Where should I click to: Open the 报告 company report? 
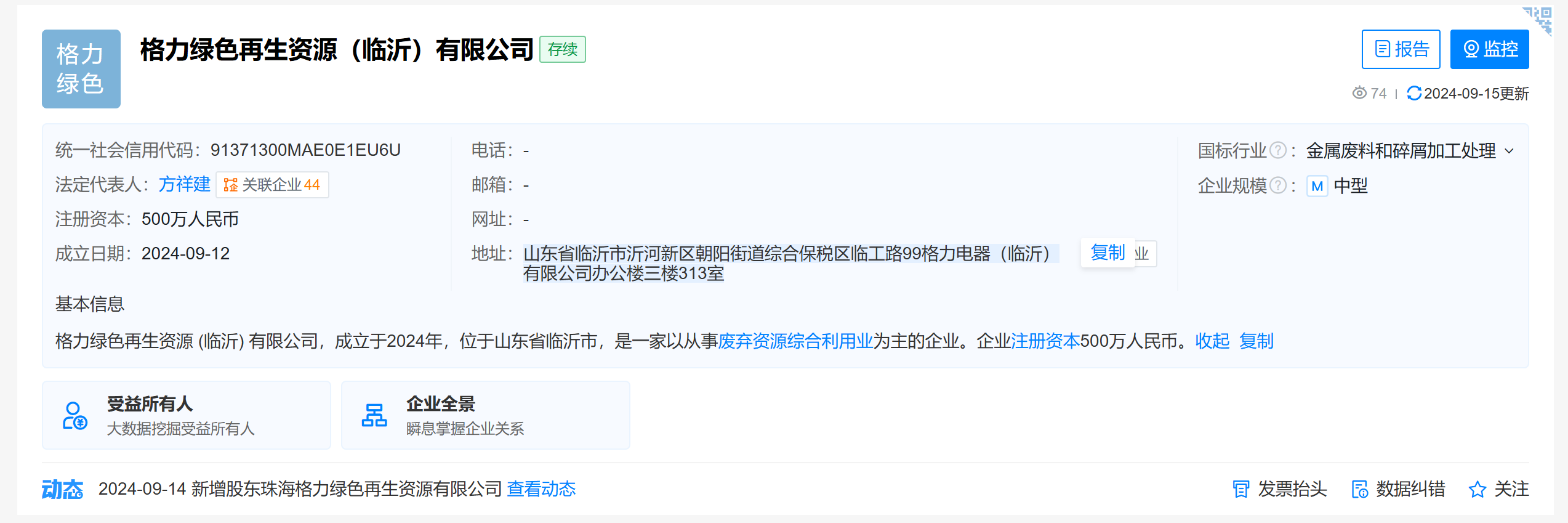[1401, 49]
